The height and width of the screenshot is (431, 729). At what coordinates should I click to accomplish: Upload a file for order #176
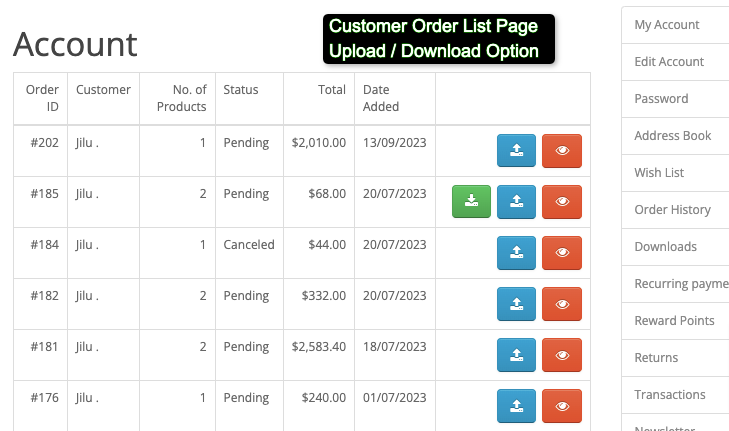pos(516,406)
